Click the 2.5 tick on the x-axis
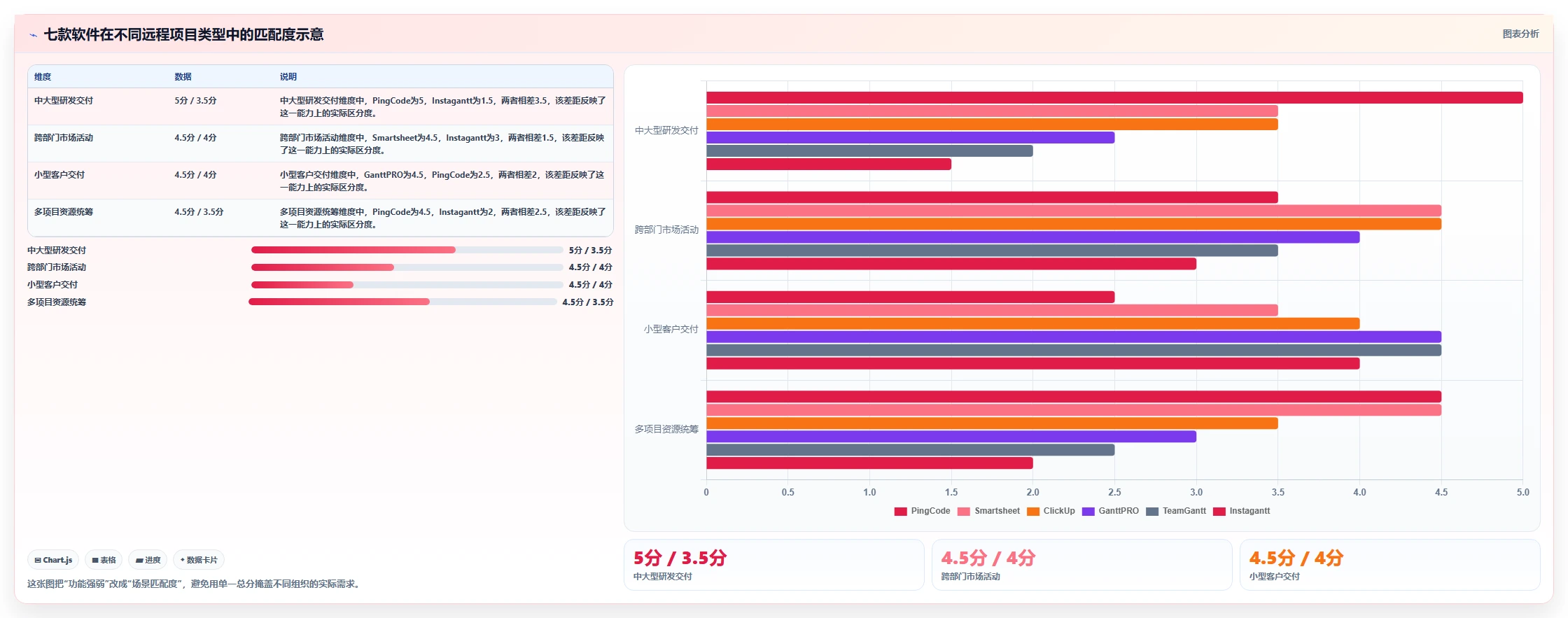The height and width of the screenshot is (618, 1568). click(1114, 492)
